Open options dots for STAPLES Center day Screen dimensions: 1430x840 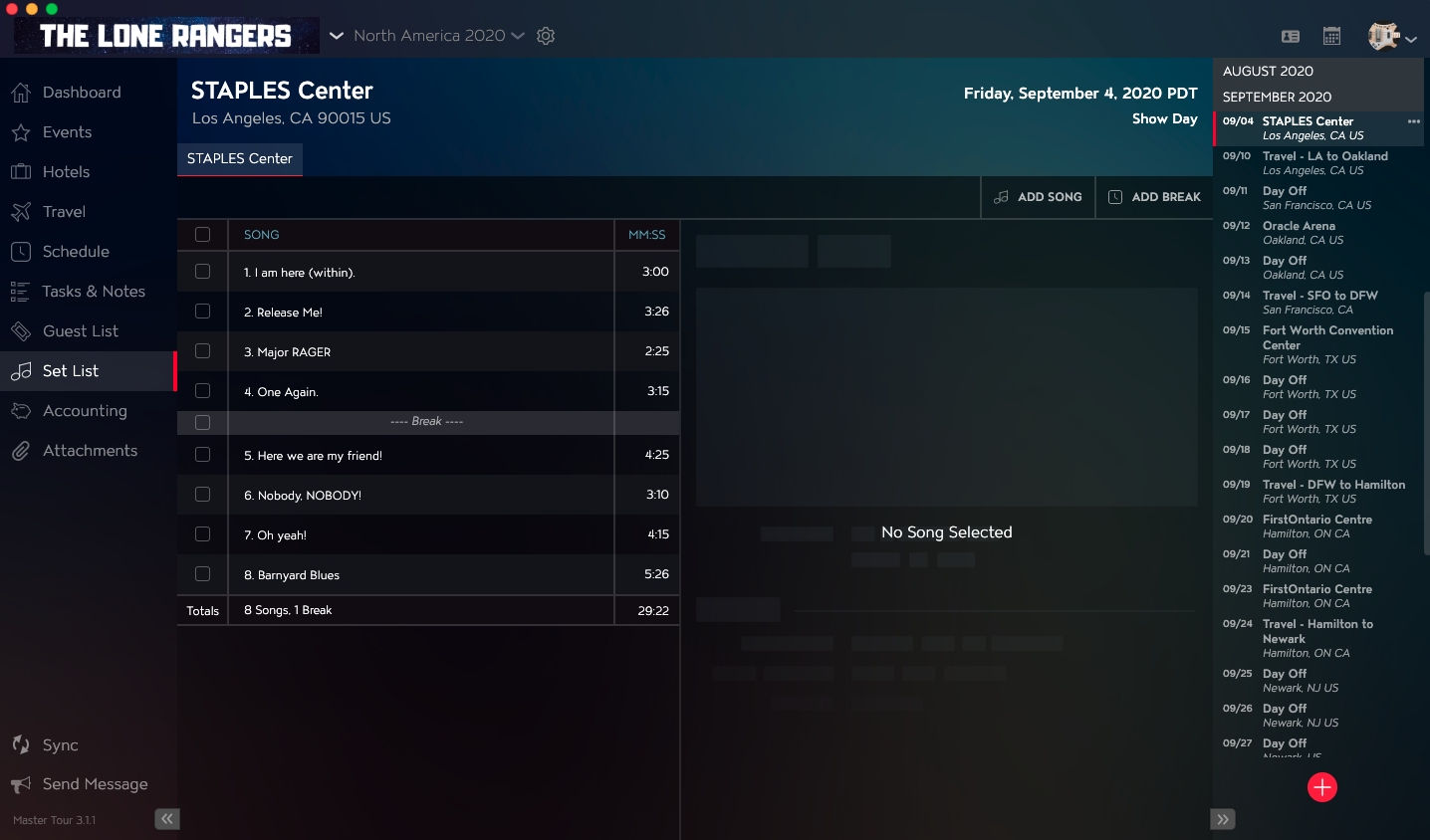(x=1413, y=121)
